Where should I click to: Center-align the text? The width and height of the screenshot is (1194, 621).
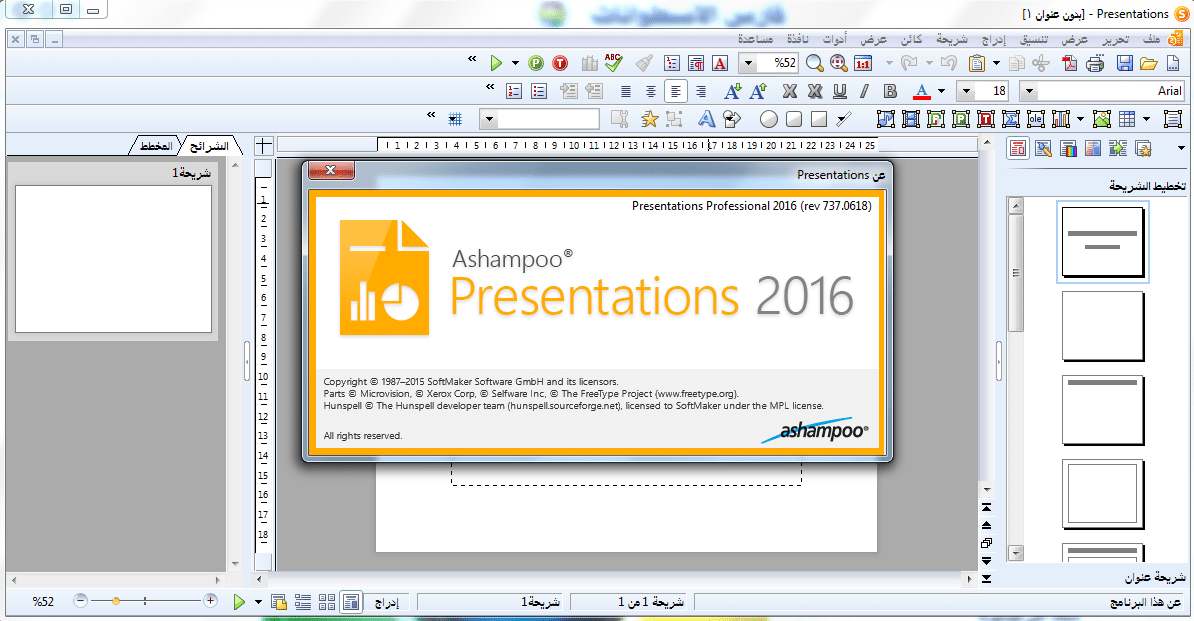[650, 91]
